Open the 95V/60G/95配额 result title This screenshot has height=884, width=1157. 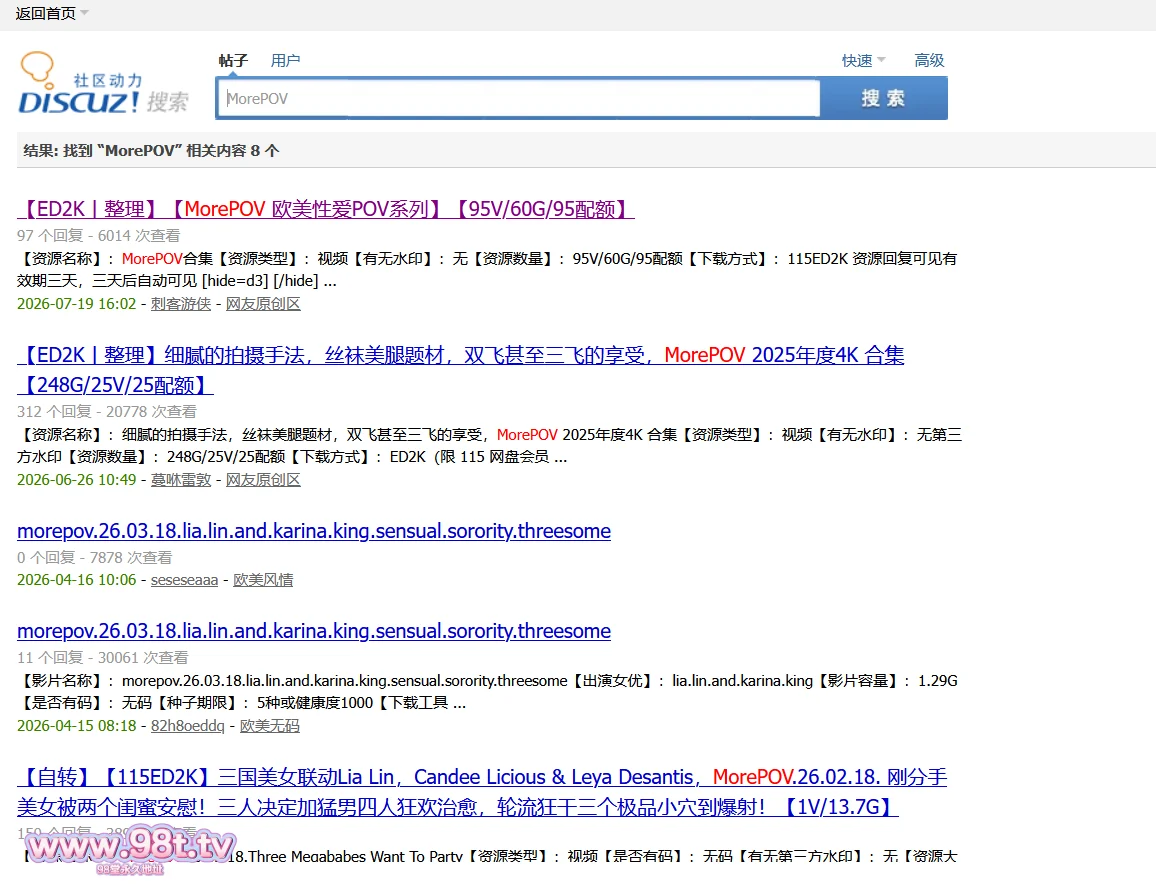click(325, 209)
